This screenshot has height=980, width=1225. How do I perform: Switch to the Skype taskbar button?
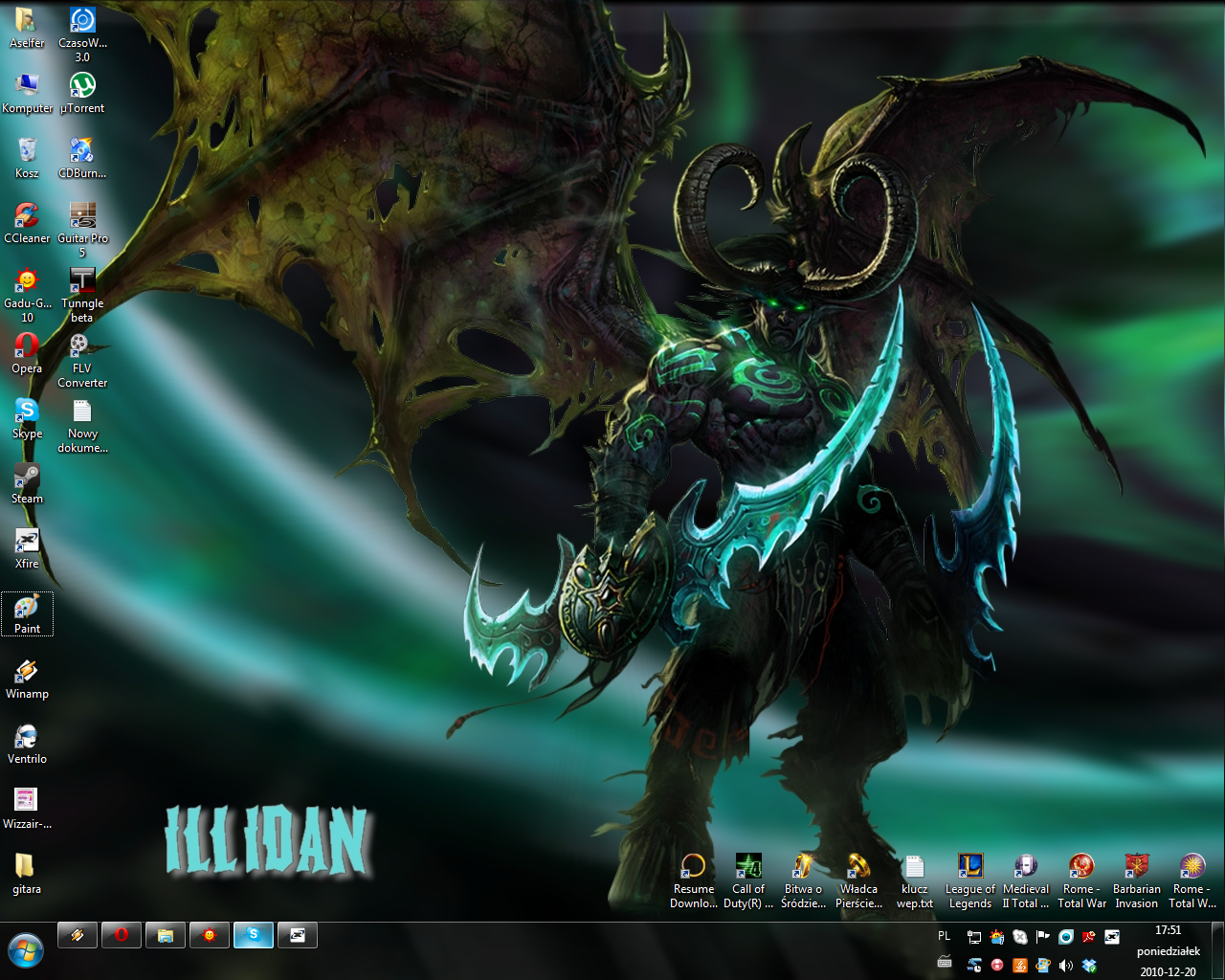(x=254, y=935)
